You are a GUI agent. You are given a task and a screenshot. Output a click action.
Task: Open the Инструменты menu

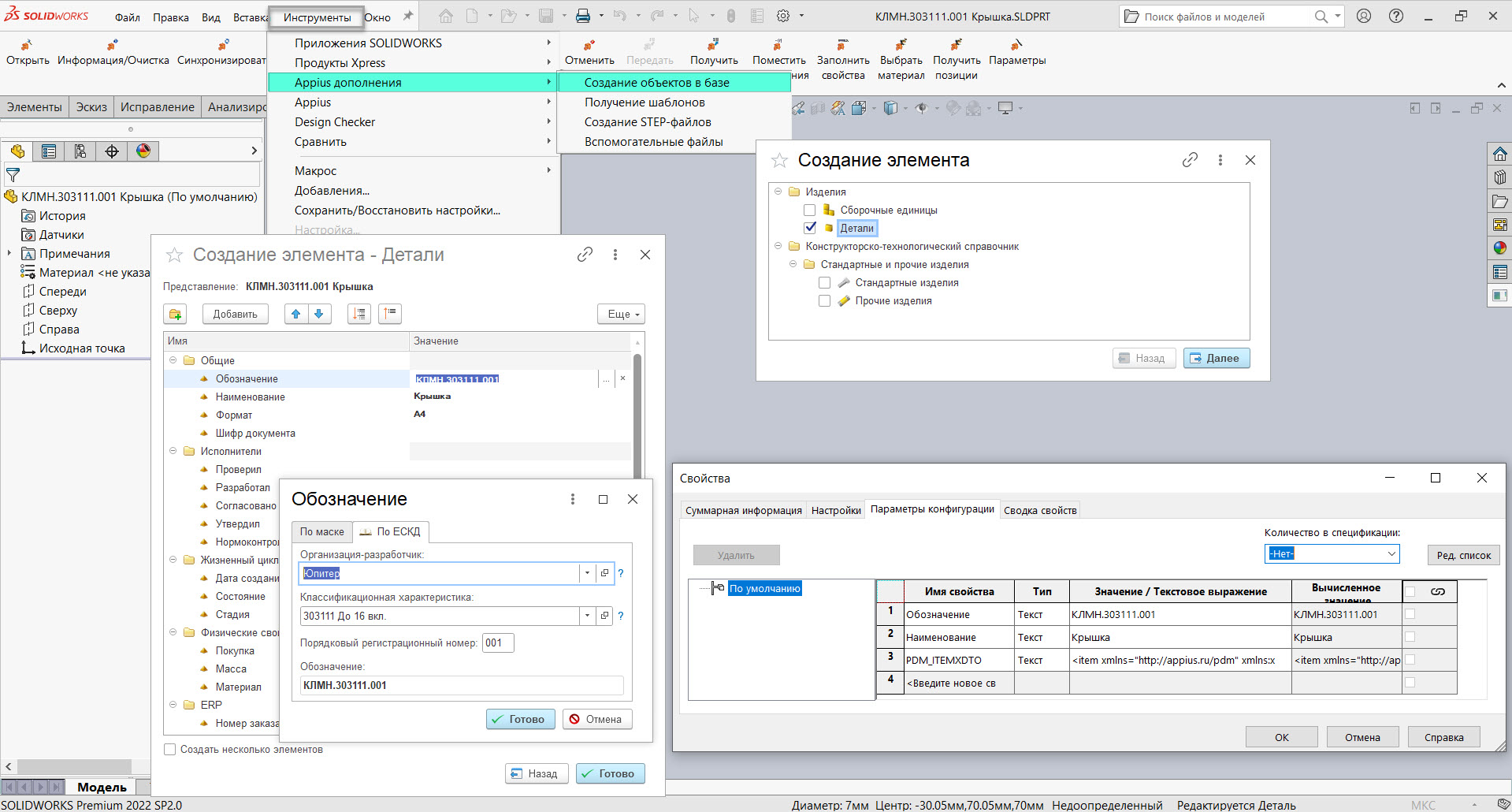pyautogui.click(x=317, y=17)
